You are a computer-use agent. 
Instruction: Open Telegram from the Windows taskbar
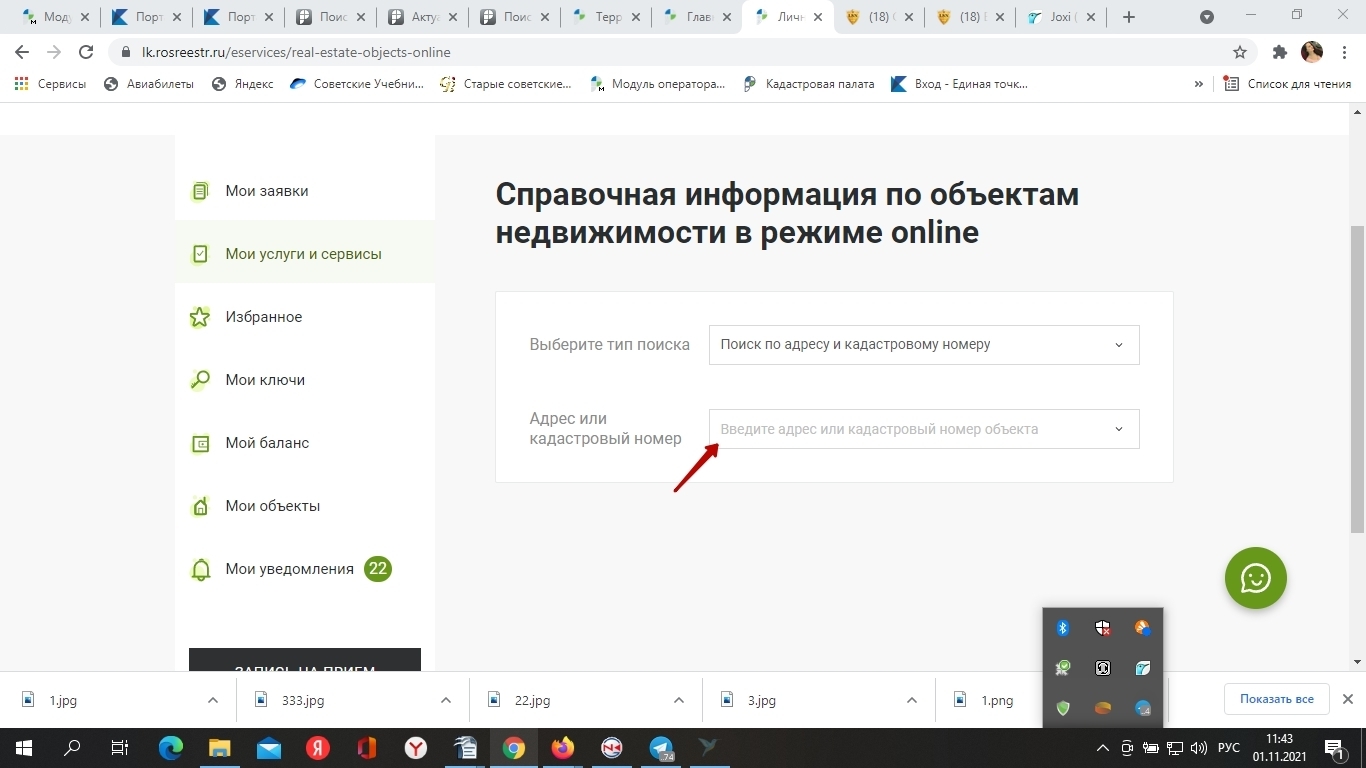[x=661, y=748]
